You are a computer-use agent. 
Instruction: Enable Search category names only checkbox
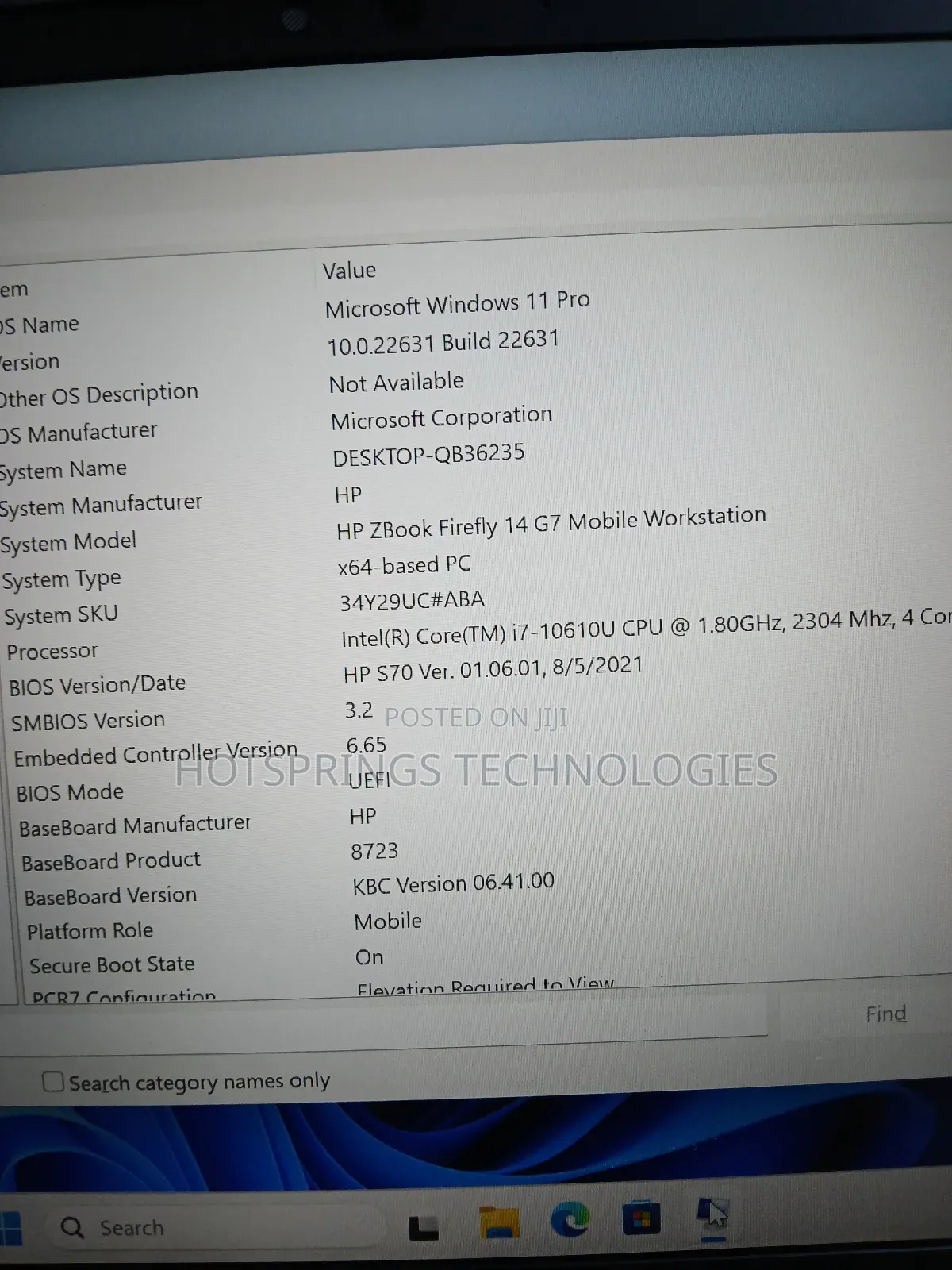pyautogui.click(x=52, y=1082)
